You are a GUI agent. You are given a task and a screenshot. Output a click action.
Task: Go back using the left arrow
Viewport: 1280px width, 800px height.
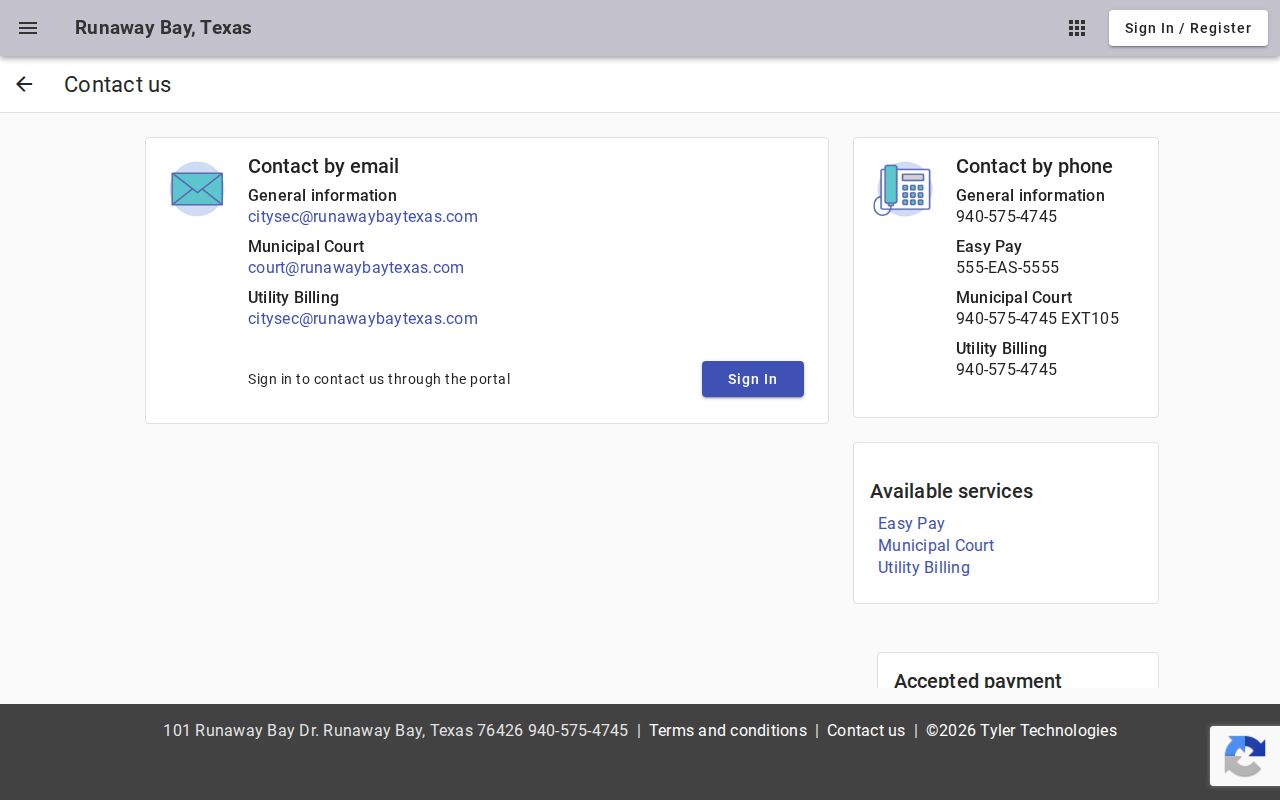pos(24,84)
